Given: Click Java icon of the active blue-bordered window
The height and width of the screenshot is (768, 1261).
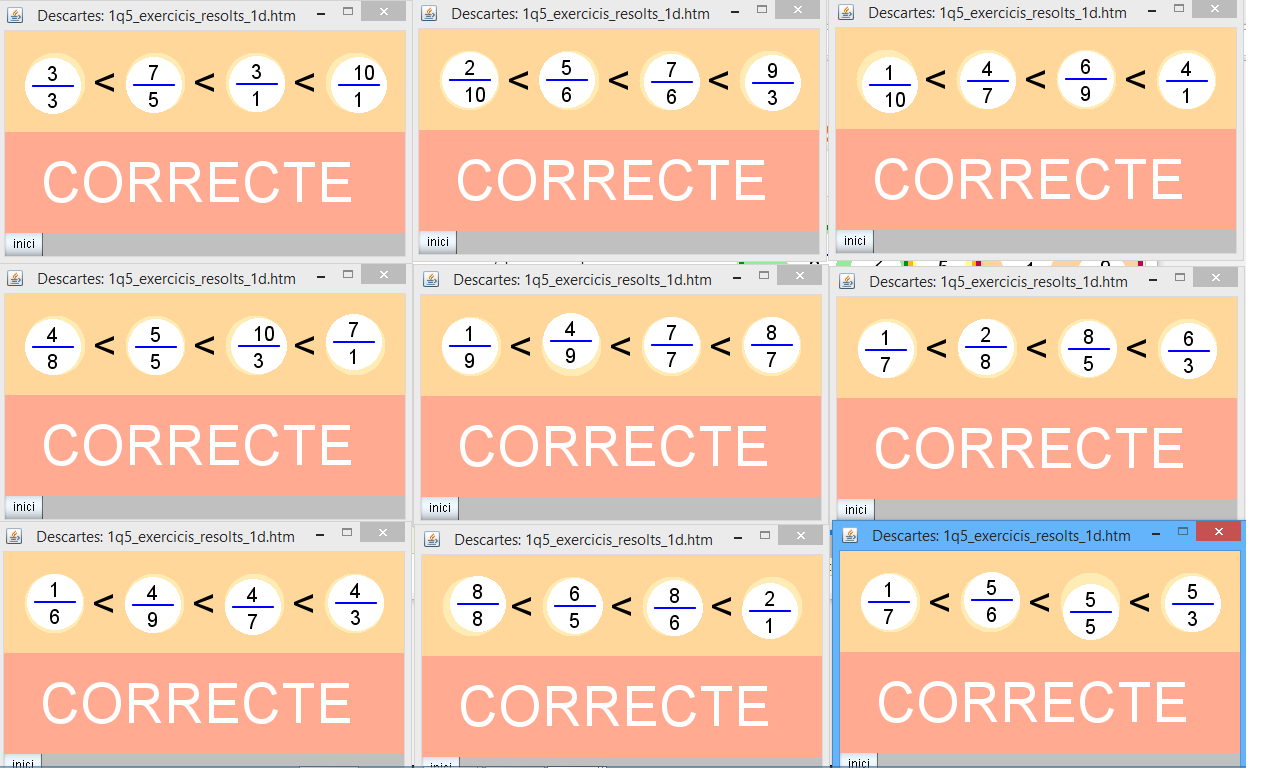Looking at the screenshot, I should pos(850,536).
